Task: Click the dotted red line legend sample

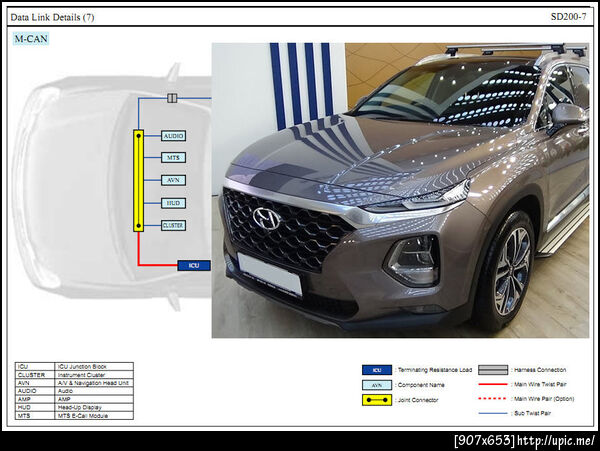Action: [493, 399]
